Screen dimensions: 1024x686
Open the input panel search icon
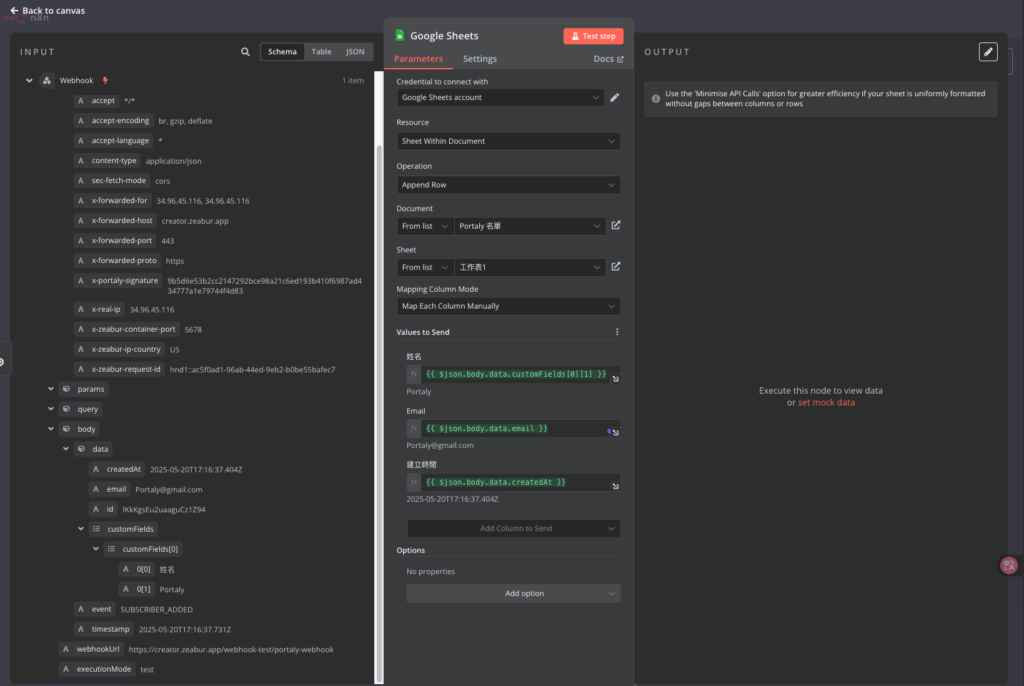coord(245,52)
